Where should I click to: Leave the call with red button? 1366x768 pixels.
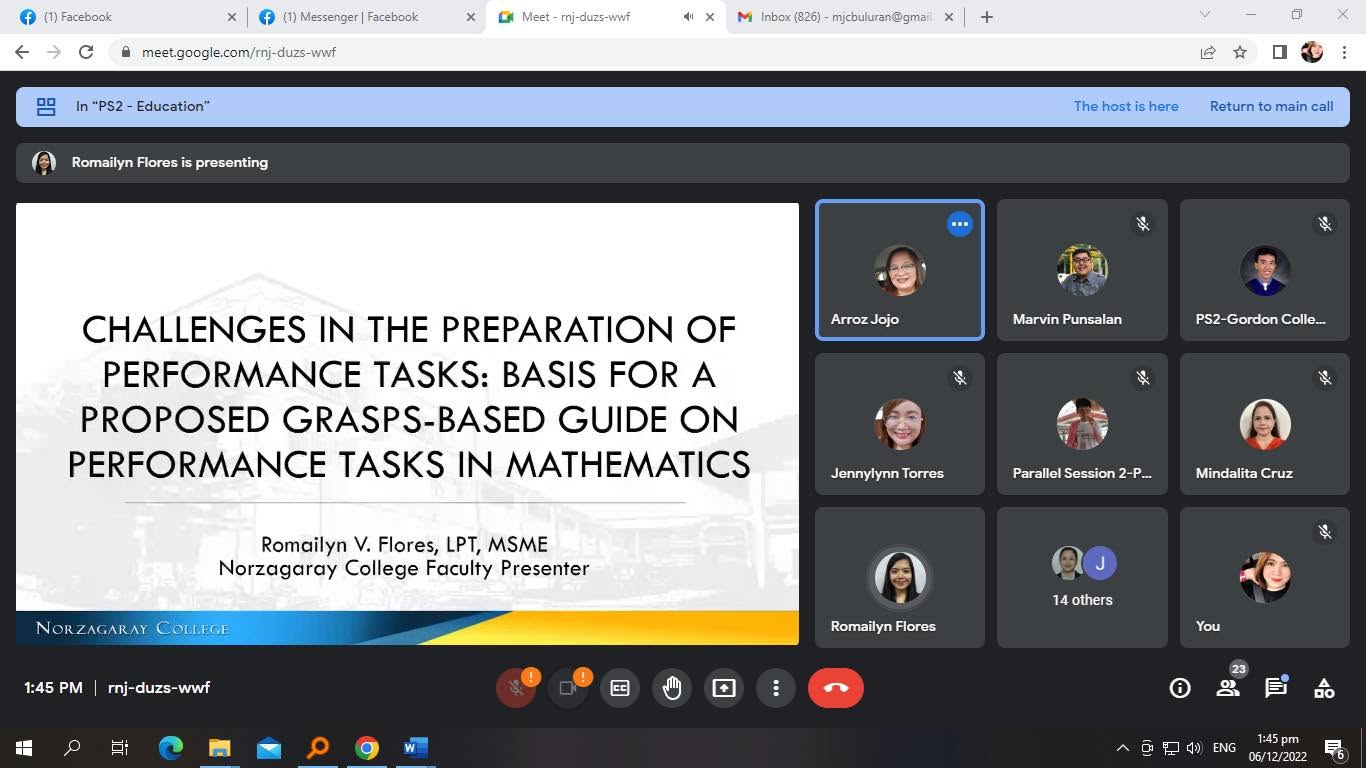(x=836, y=688)
